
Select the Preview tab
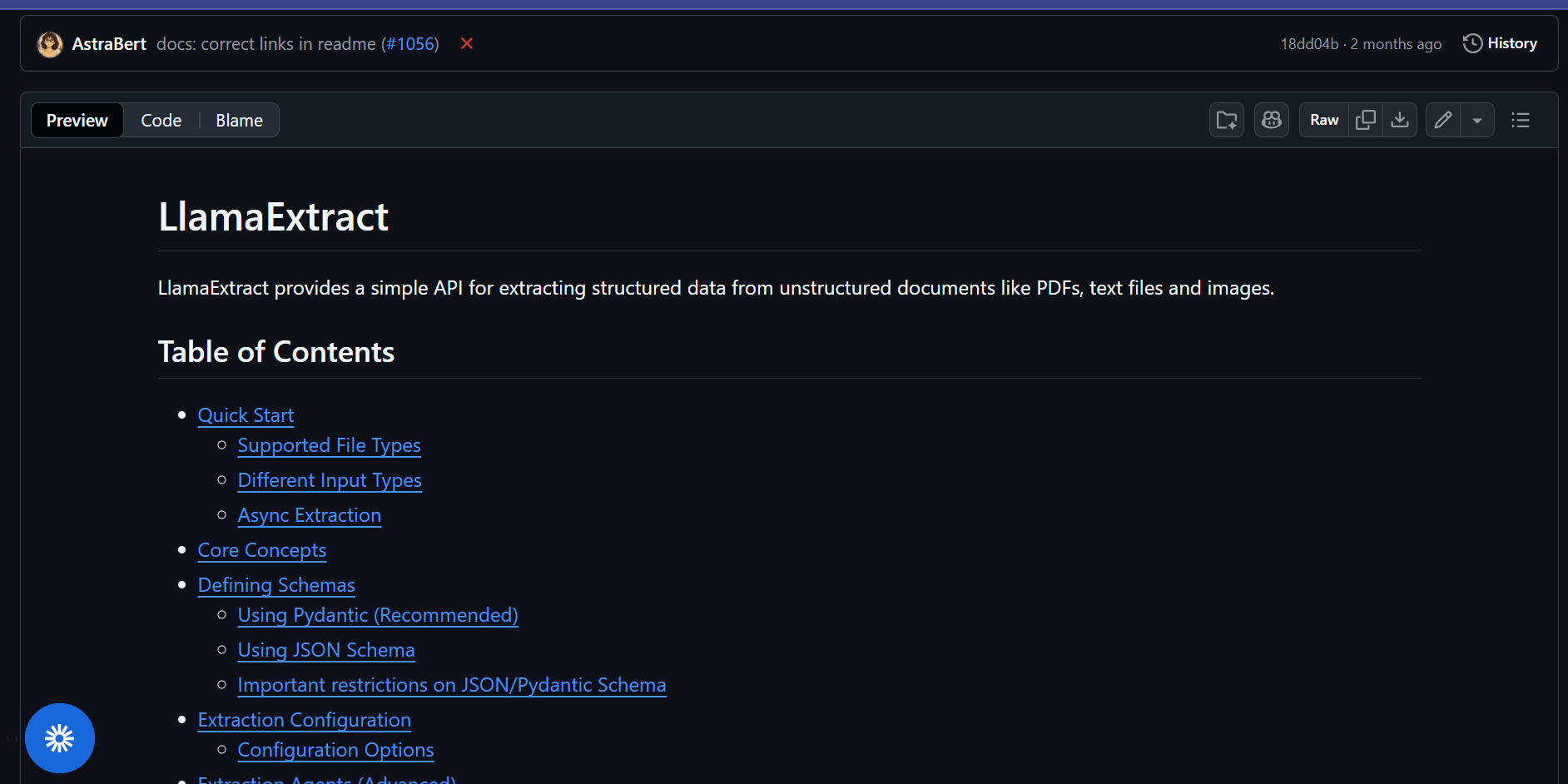pos(77,121)
